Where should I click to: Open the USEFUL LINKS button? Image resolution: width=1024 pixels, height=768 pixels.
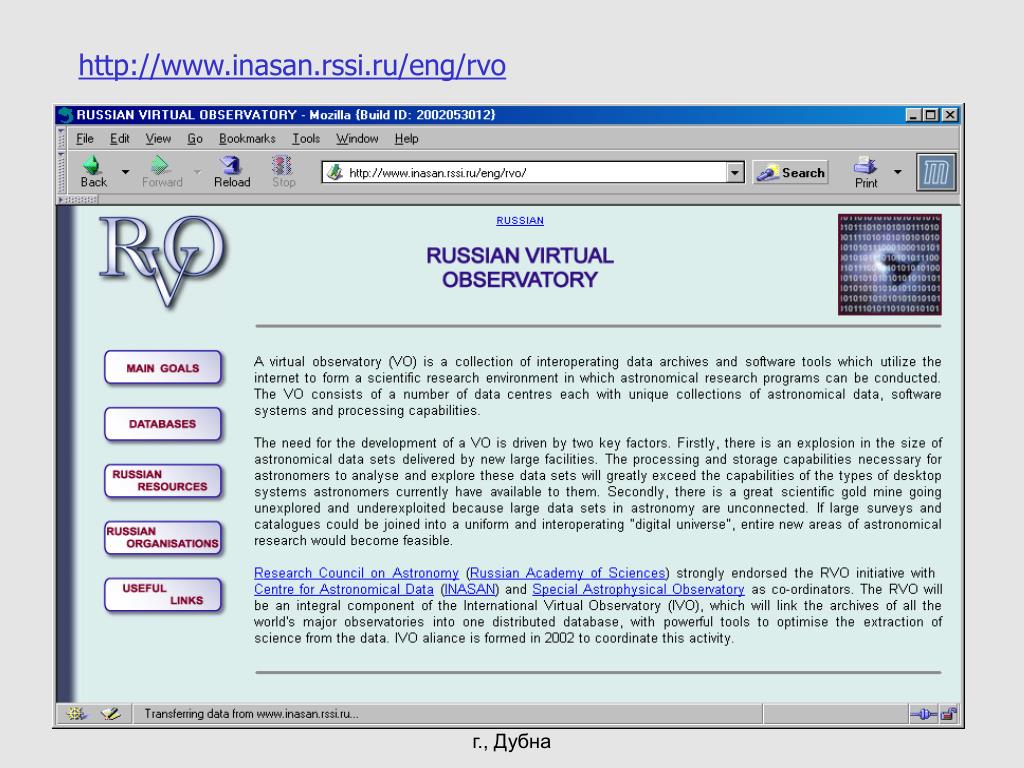(163, 594)
